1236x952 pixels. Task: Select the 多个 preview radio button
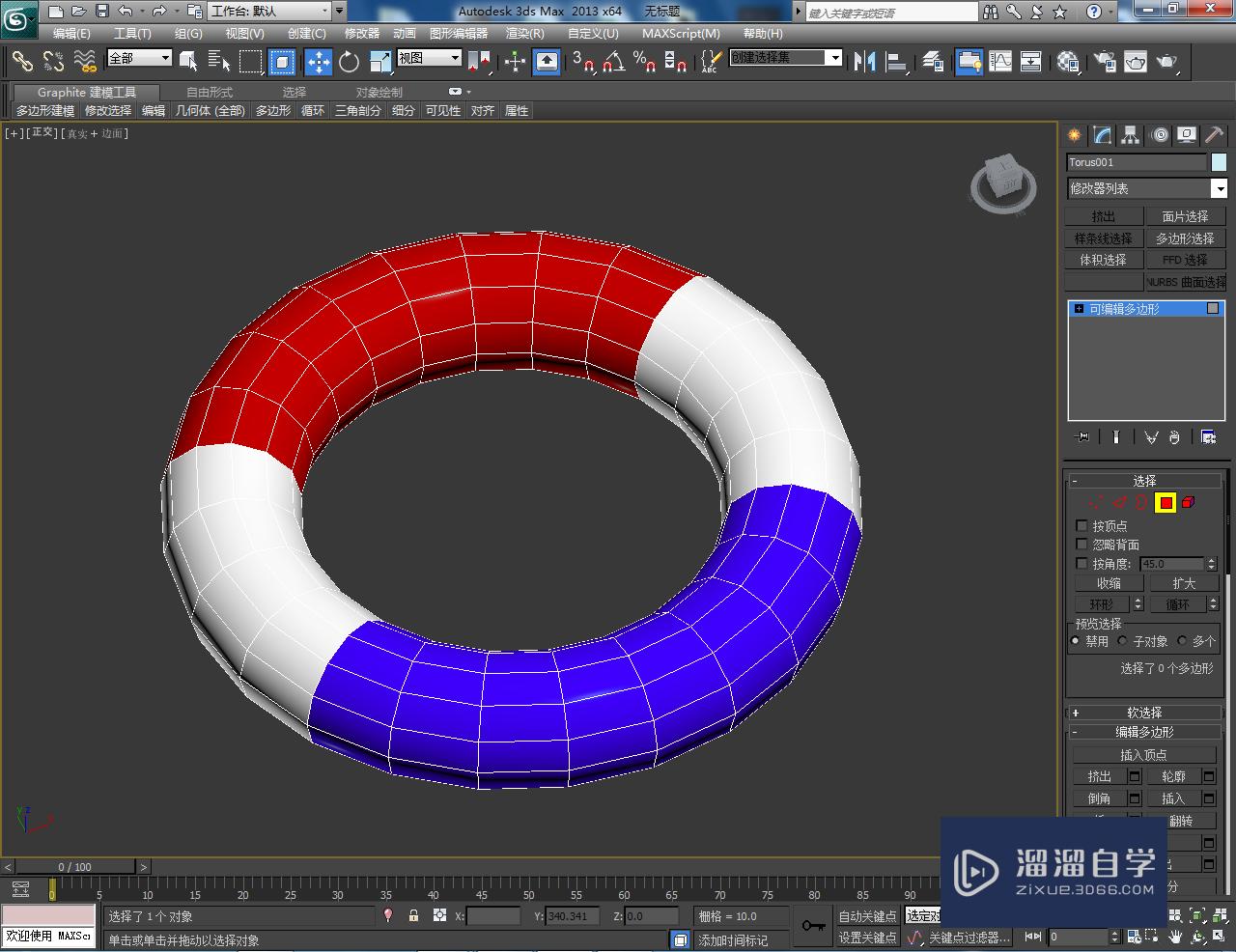1182,640
